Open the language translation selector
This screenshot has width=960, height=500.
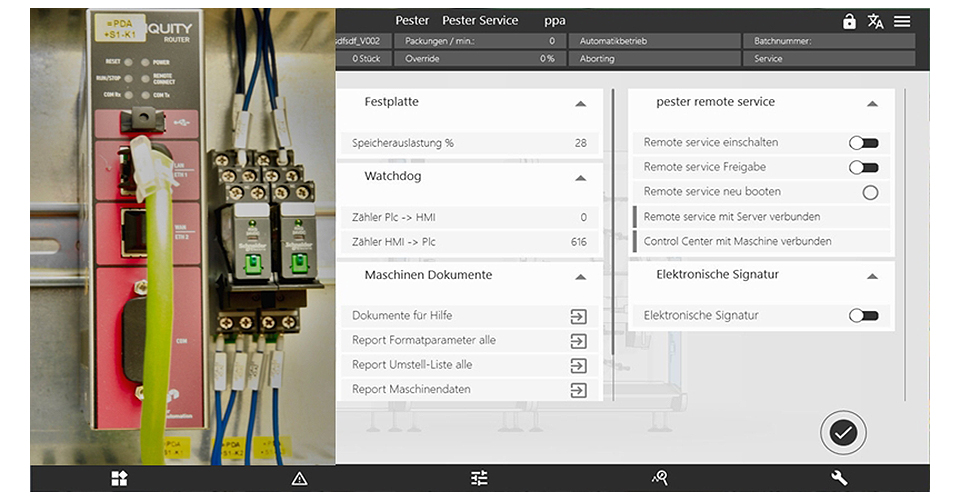[x=876, y=21]
